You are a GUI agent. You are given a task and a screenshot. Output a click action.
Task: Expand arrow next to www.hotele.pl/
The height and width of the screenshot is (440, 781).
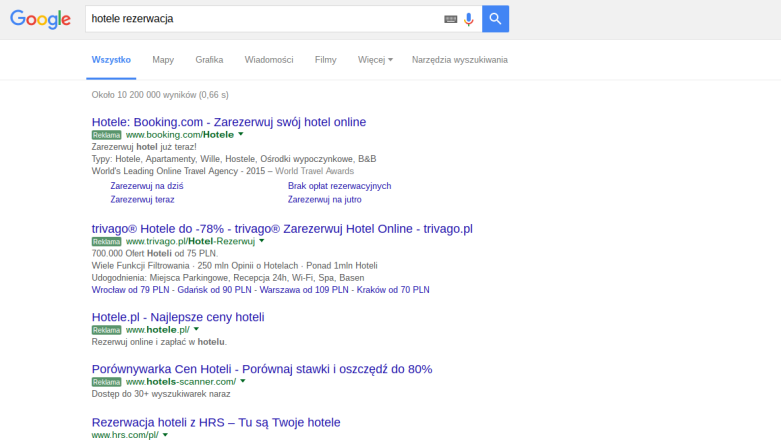pos(196,329)
